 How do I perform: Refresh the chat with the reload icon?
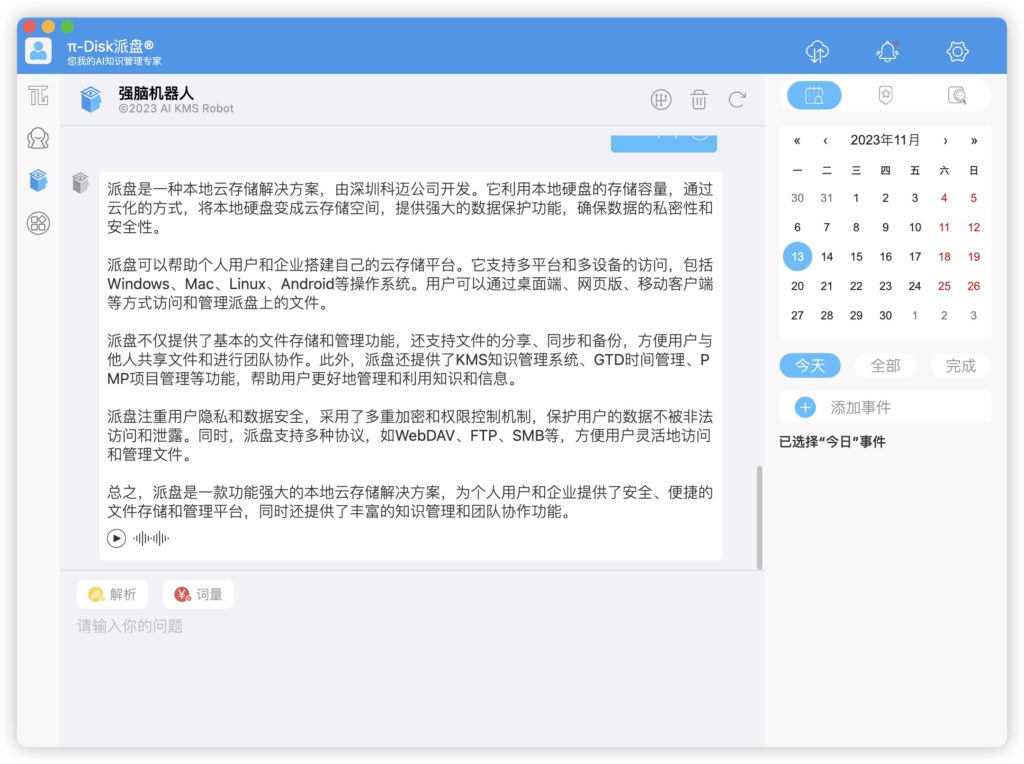[737, 100]
